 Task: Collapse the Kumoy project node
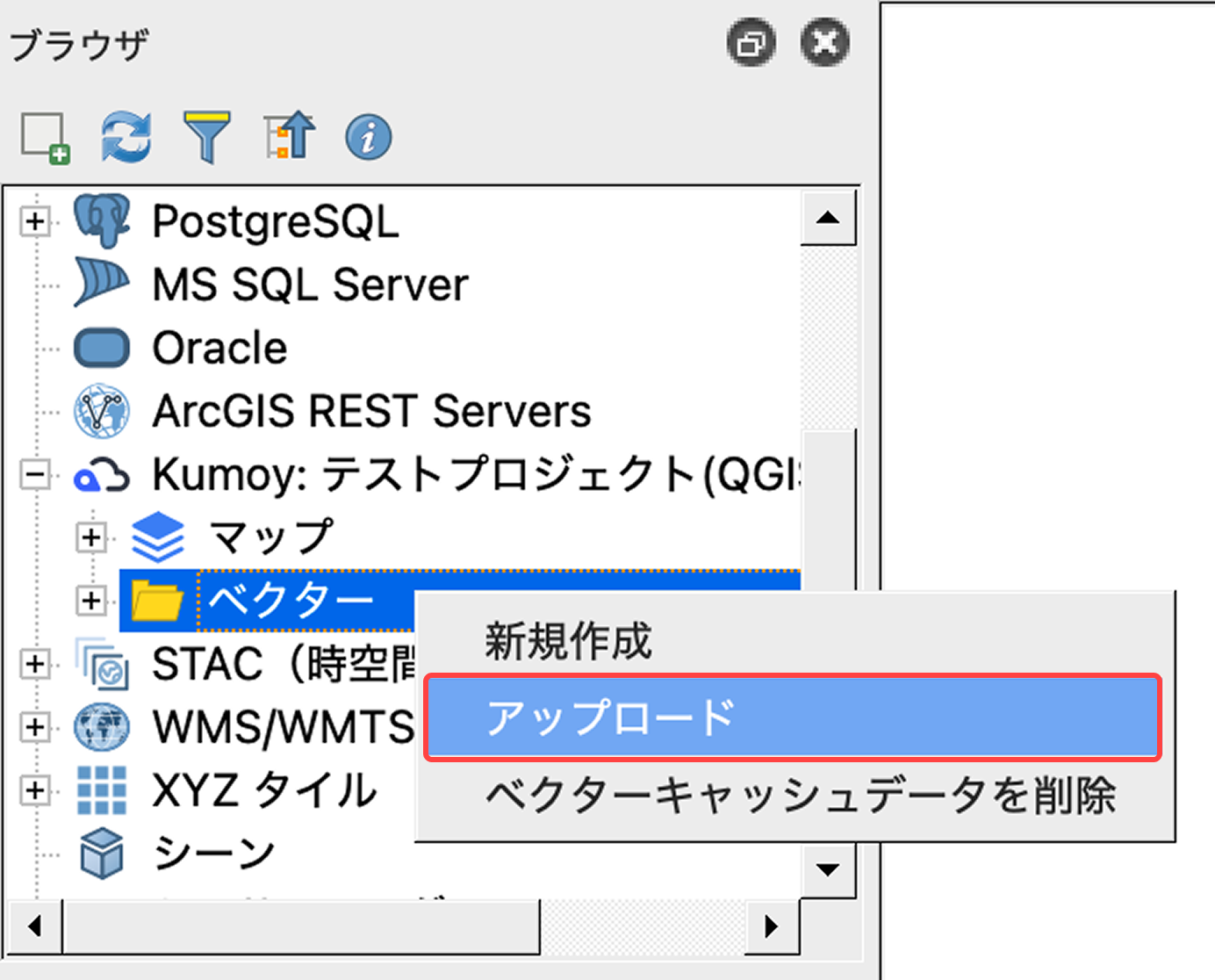tap(35, 475)
